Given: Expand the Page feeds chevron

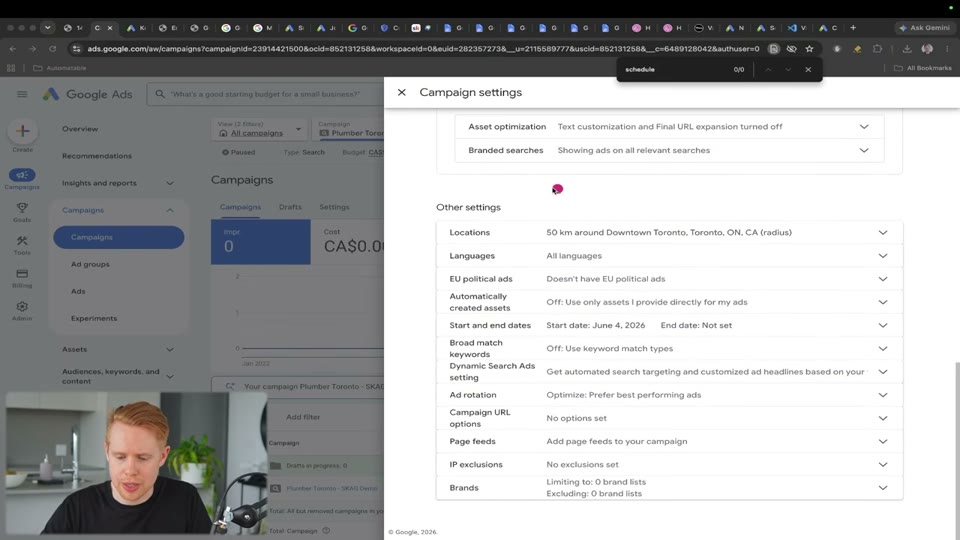Looking at the screenshot, I should click(x=882, y=441).
